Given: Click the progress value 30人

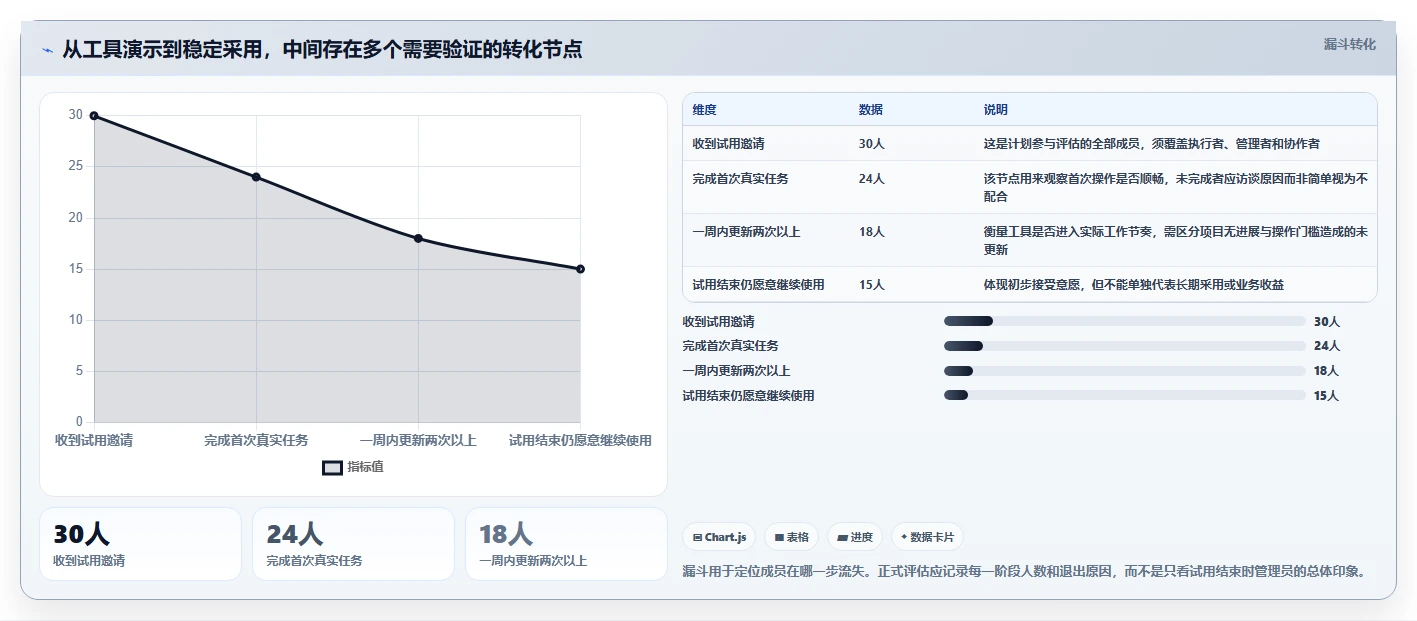Looking at the screenshot, I should [x=1326, y=322].
